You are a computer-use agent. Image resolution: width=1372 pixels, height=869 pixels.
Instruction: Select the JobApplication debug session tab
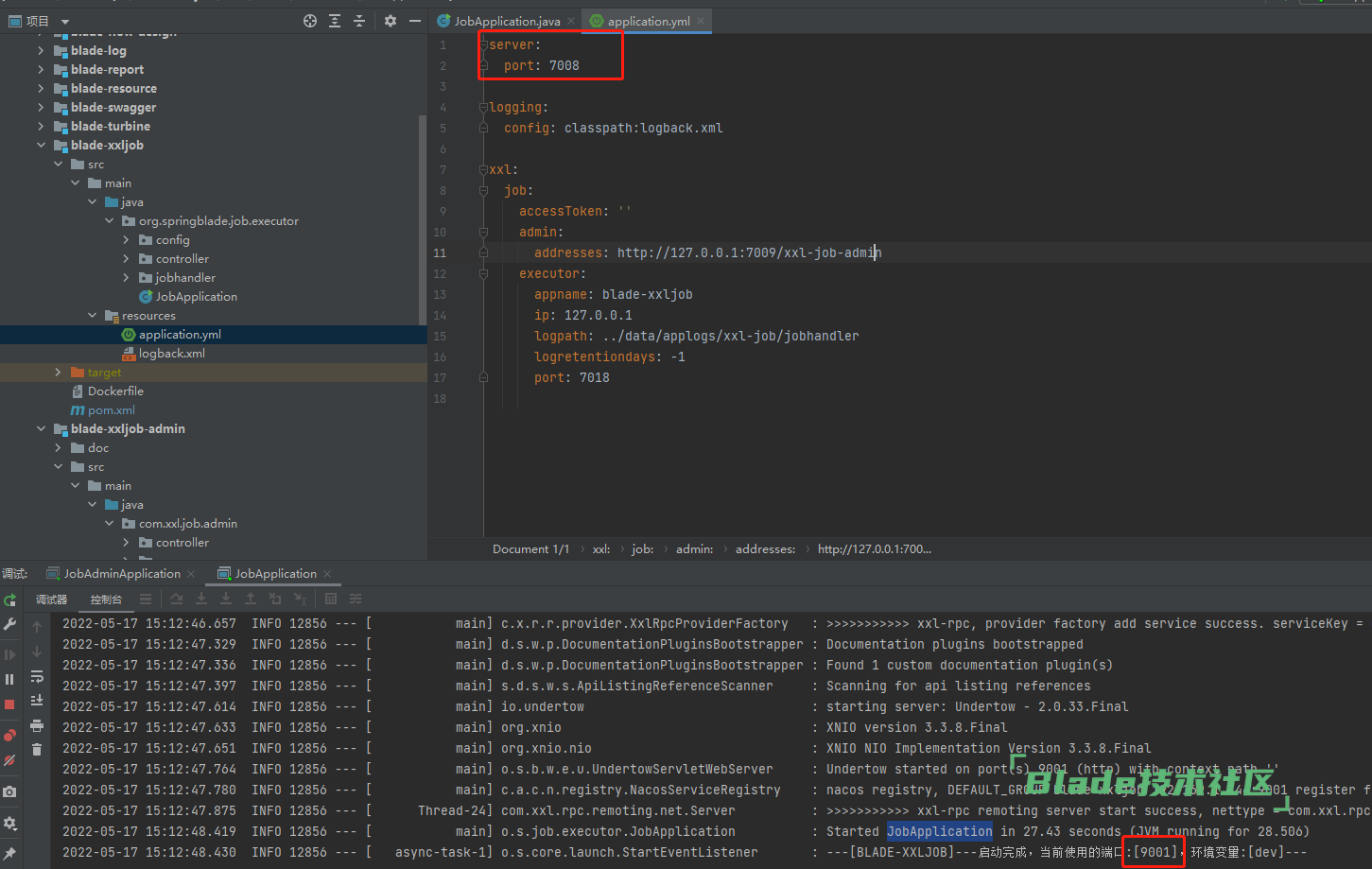[x=275, y=573]
